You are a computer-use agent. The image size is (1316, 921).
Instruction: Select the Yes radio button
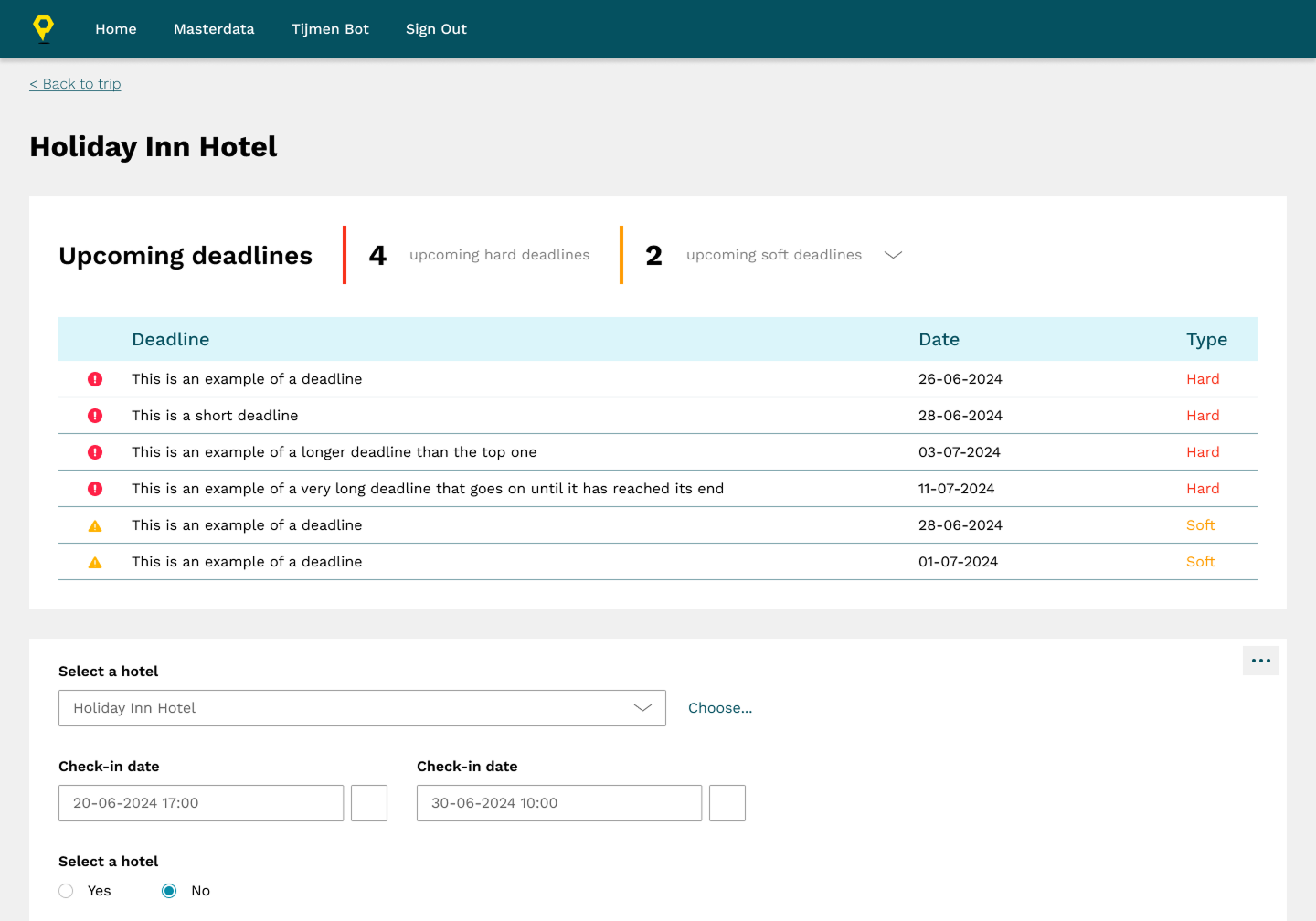coord(66,891)
